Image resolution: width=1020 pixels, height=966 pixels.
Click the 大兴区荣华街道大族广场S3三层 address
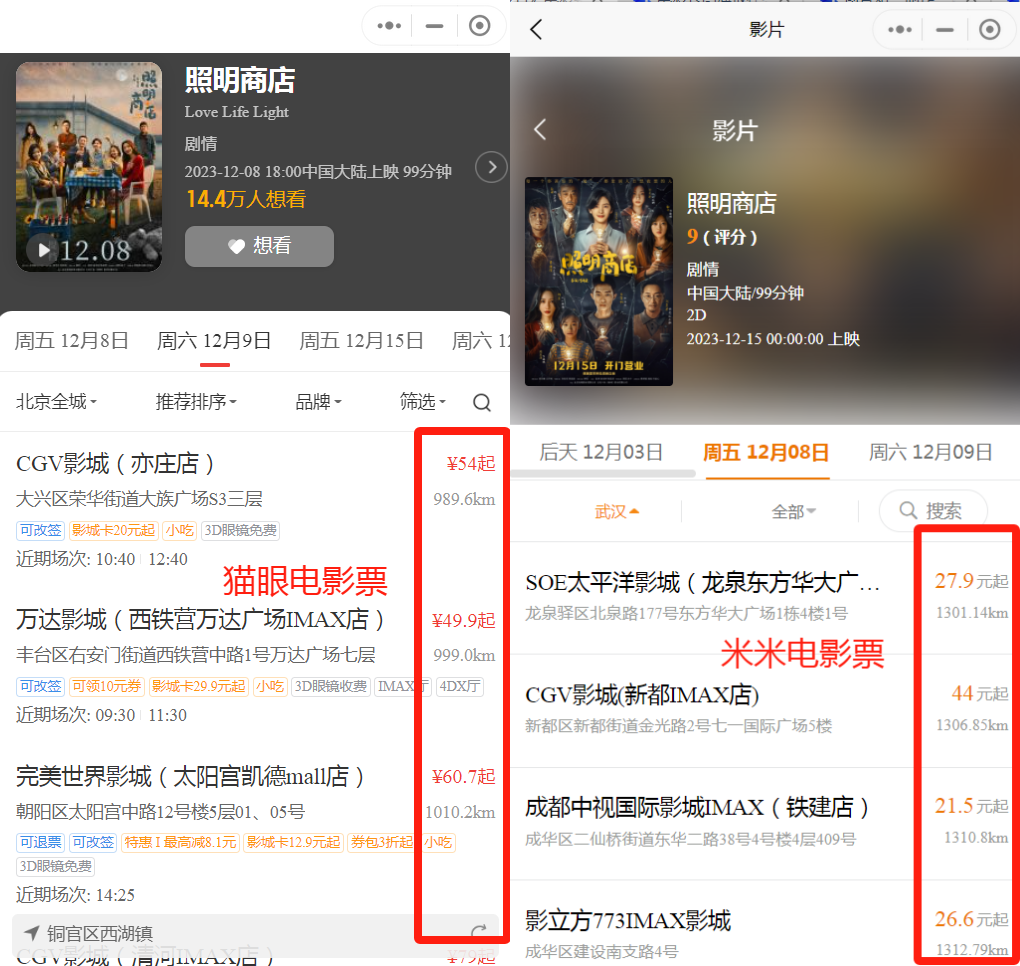pos(139,499)
